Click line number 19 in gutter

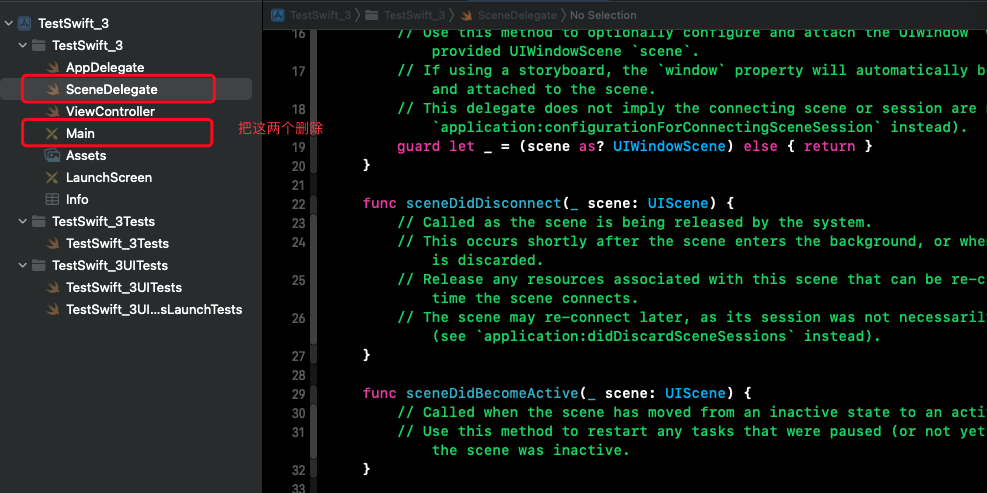(x=298, y=147)
